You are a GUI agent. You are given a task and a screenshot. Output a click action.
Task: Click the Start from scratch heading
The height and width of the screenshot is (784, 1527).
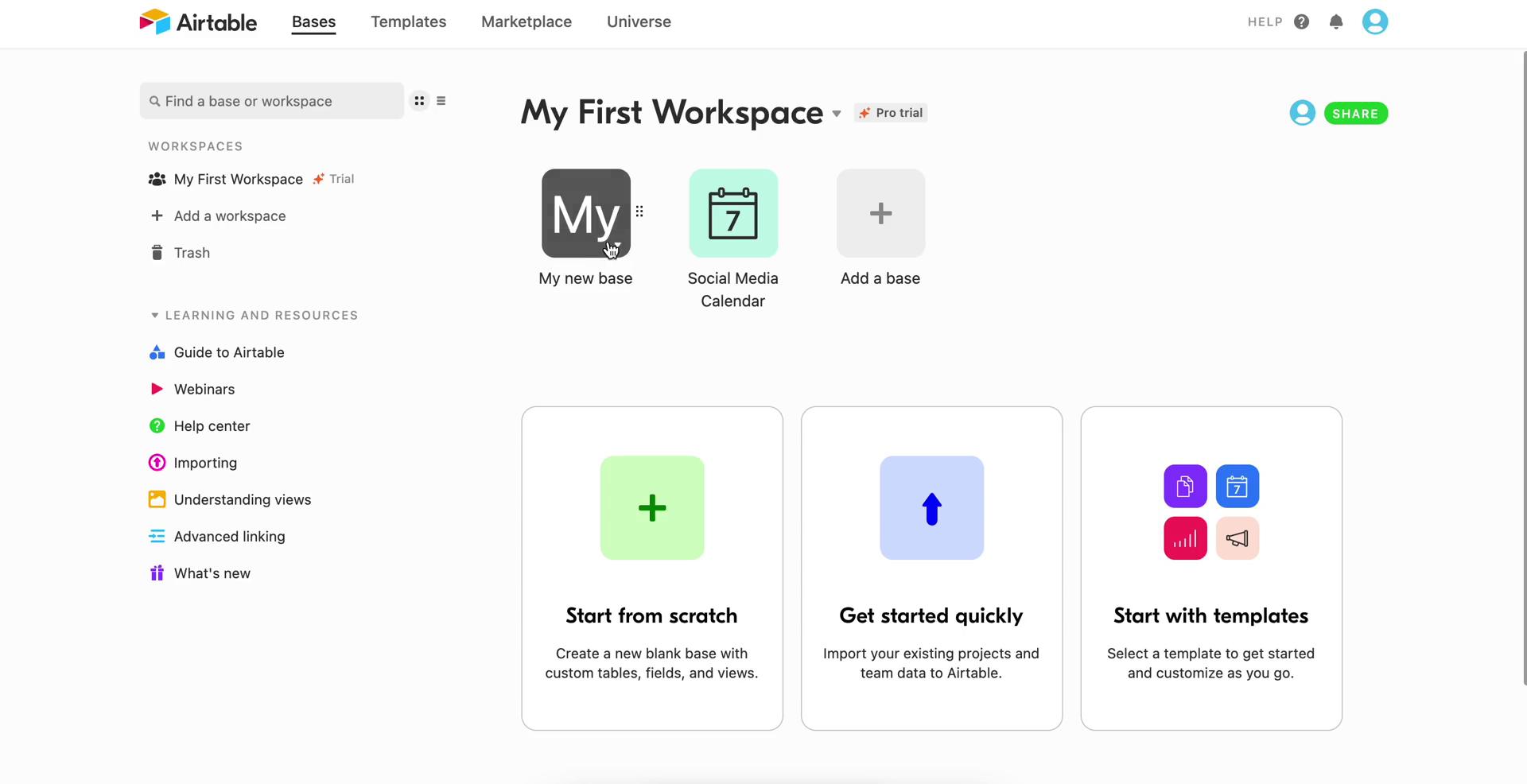coord(651,615)
